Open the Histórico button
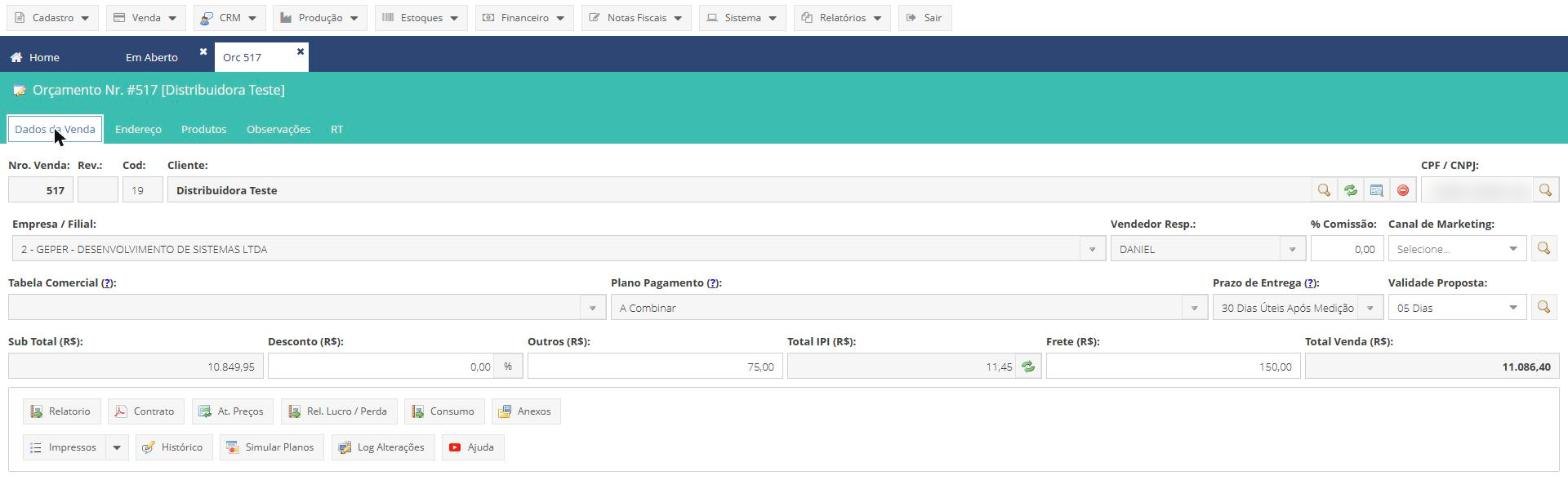Image resolution: width=1568 pixels, height=480 pixels. point(174,447)
